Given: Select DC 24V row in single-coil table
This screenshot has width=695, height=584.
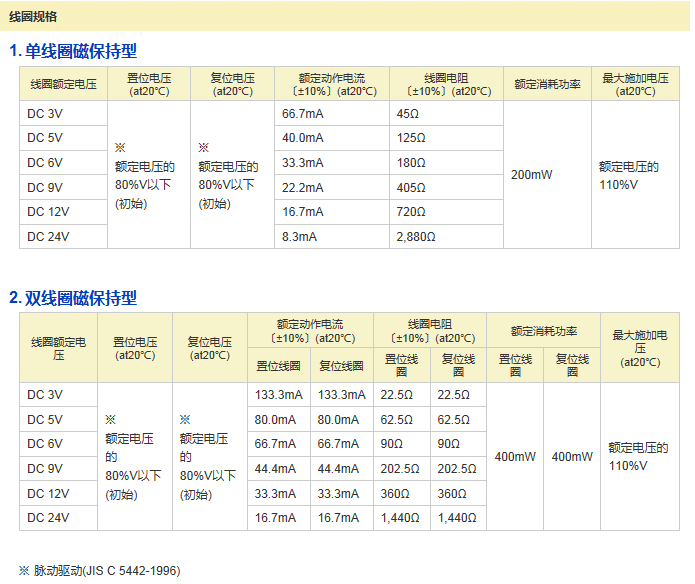Looking at the screenshot, I should click(48, 236).
